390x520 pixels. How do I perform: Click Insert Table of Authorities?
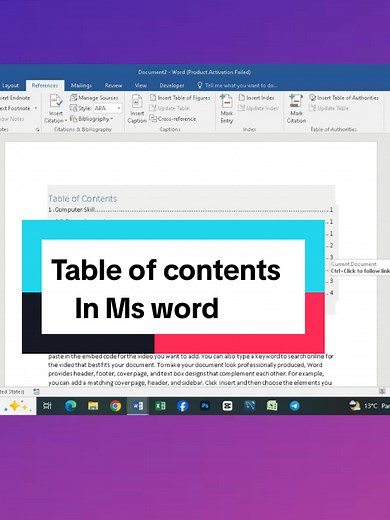coord(344,98)
